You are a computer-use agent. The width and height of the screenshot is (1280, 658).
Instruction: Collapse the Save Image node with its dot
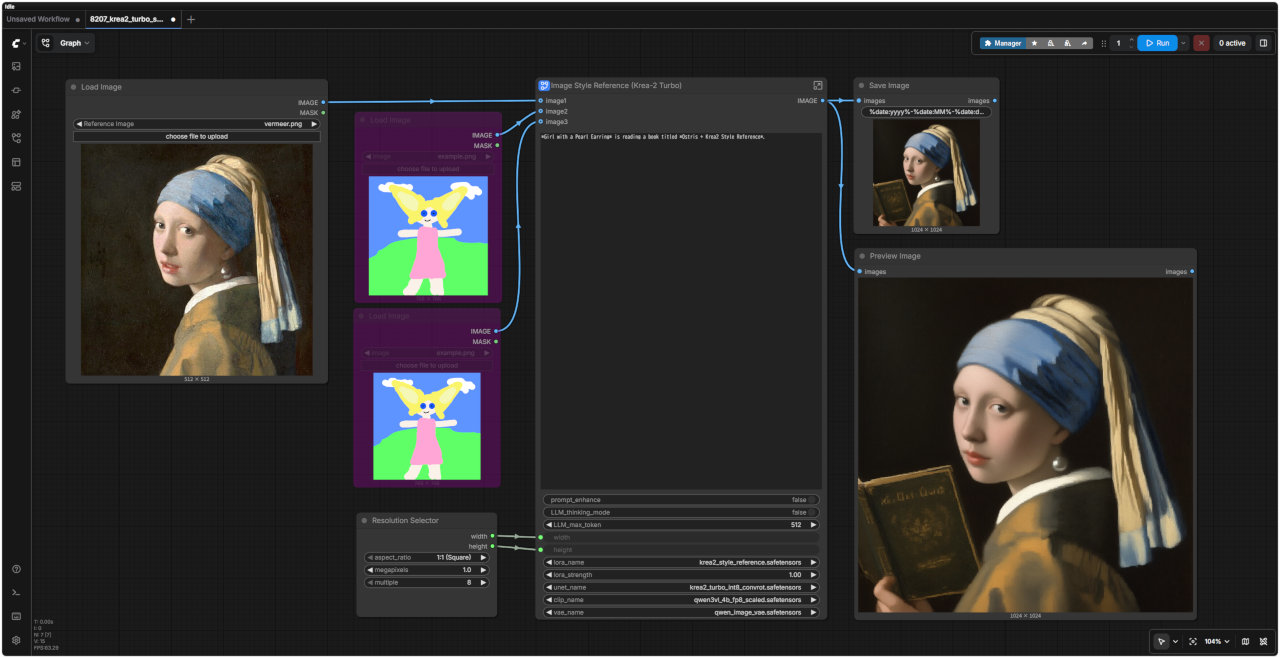(862, 86)
